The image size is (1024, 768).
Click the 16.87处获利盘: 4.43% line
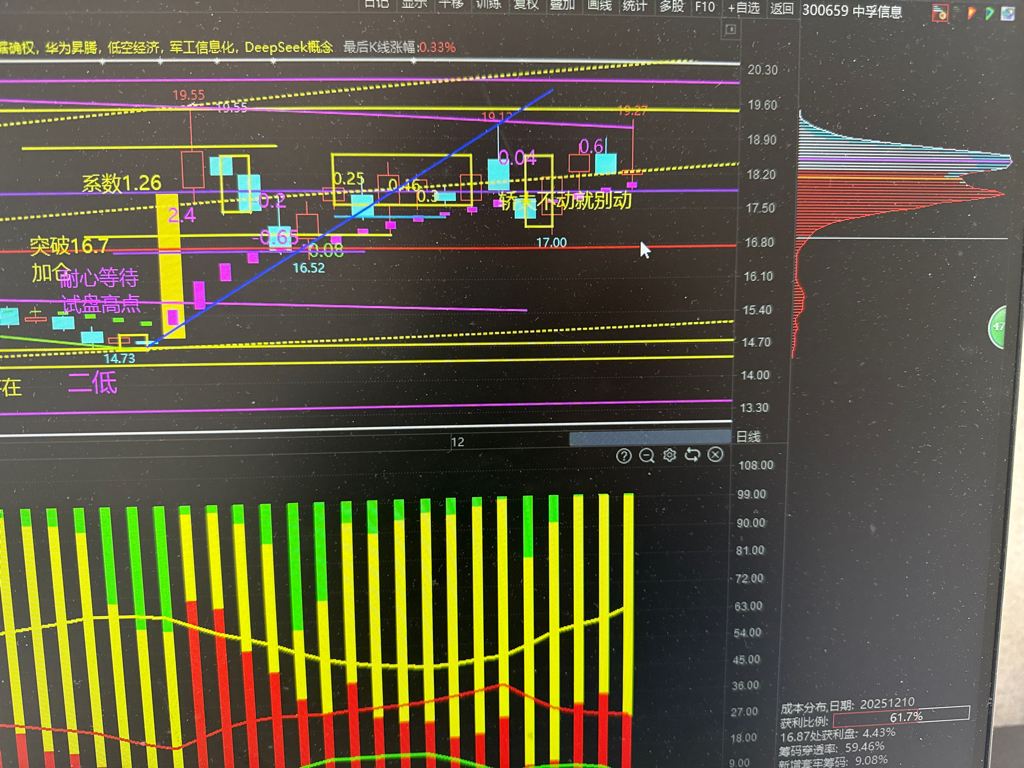(838, 735)
